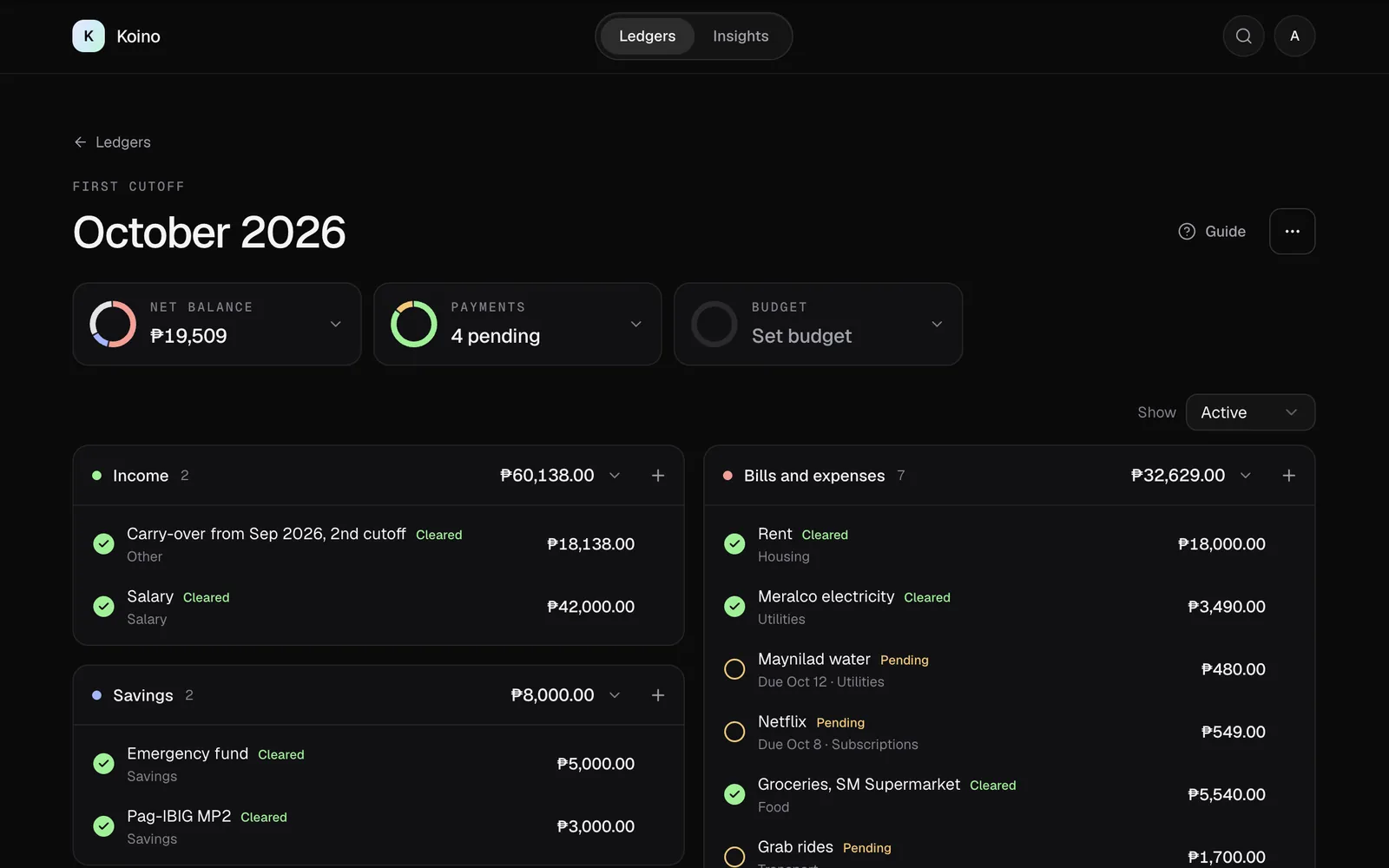Expand the Net Balance card chevron
The width and height of the screenshot is (1389, 868).
tap(336, 324)
